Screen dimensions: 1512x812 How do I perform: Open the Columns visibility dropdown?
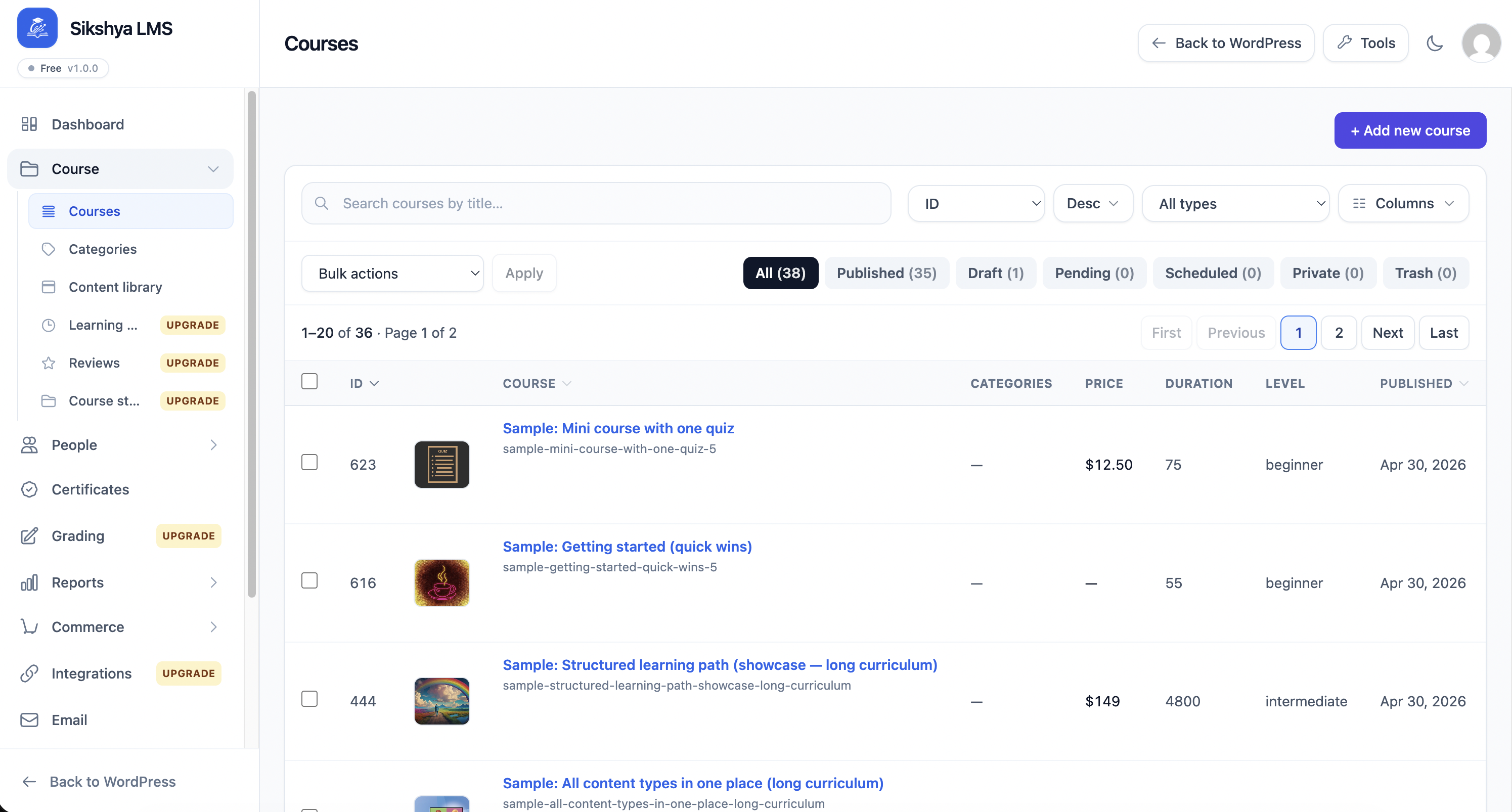[1403, 203]
